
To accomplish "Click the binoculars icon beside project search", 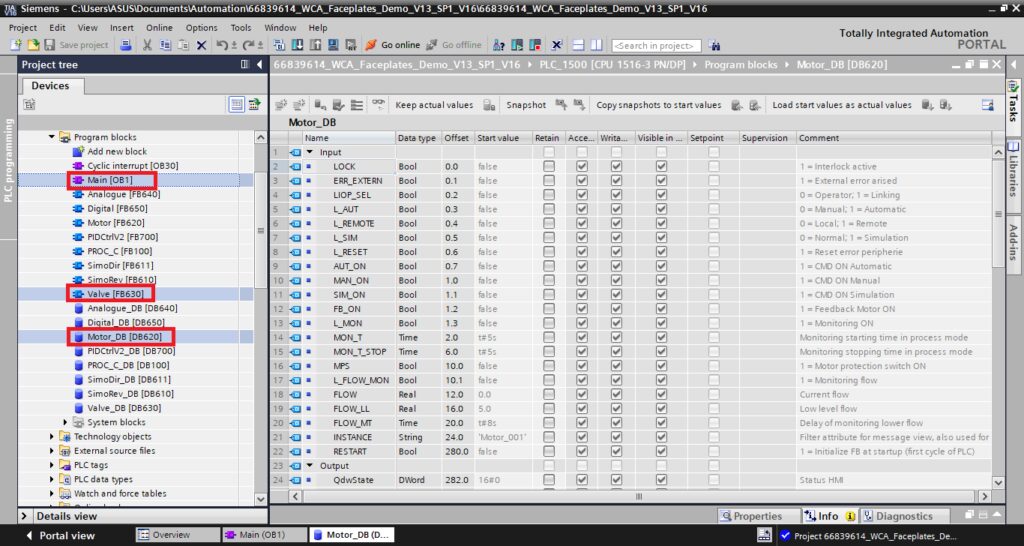I will [x=714, y=45].
